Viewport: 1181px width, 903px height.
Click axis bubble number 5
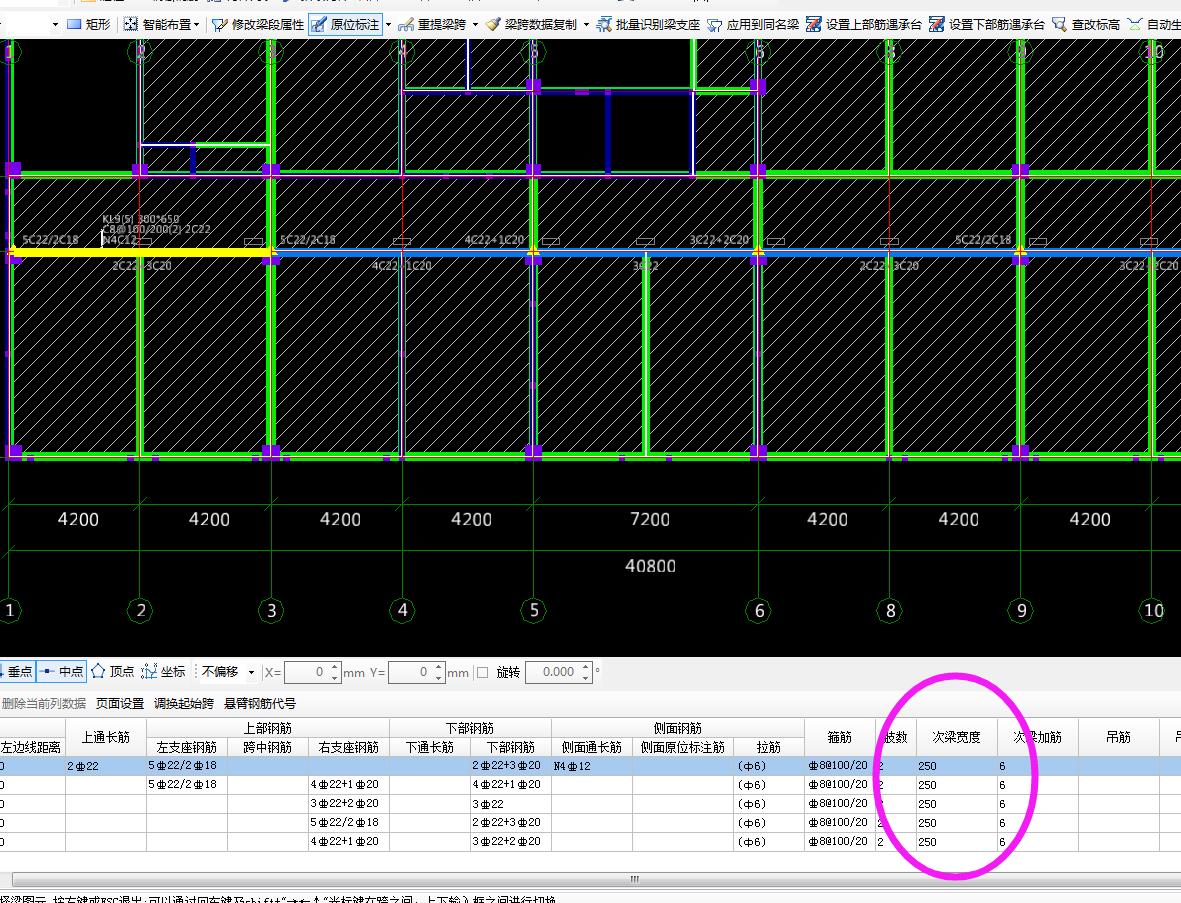click(533, 610)
